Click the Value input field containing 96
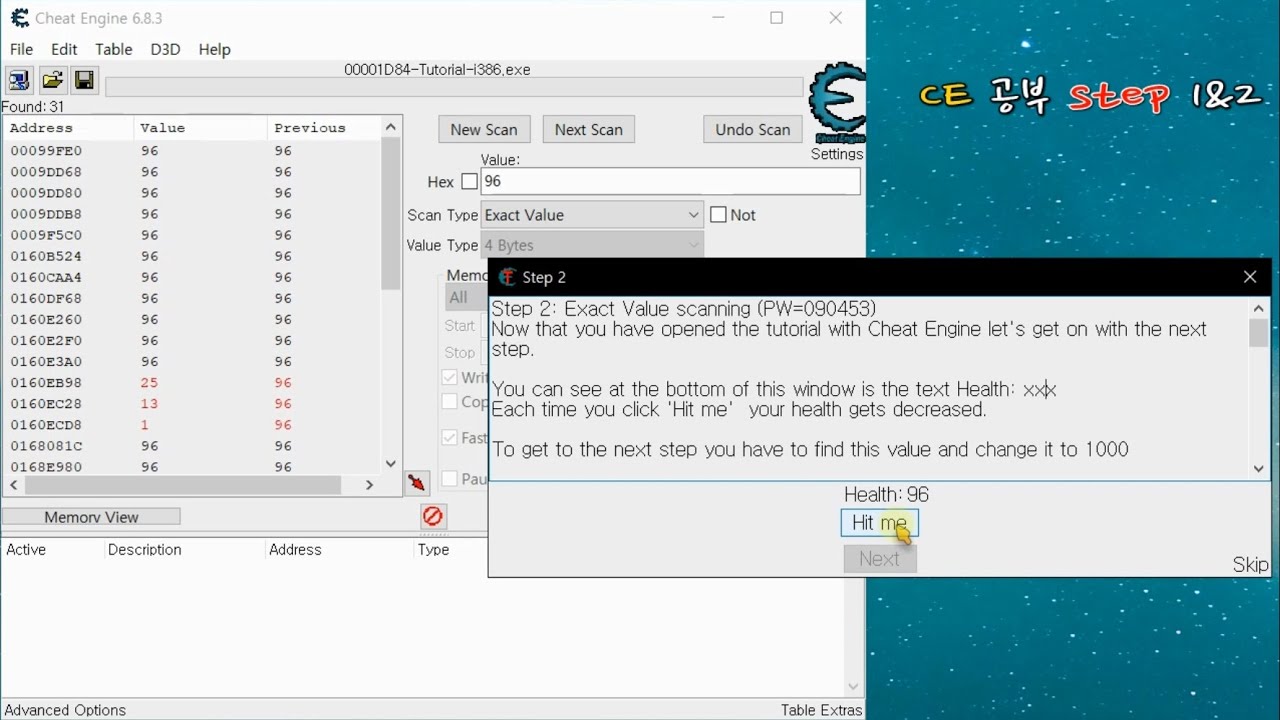The image size is (1280, 720). click(670, 182)
